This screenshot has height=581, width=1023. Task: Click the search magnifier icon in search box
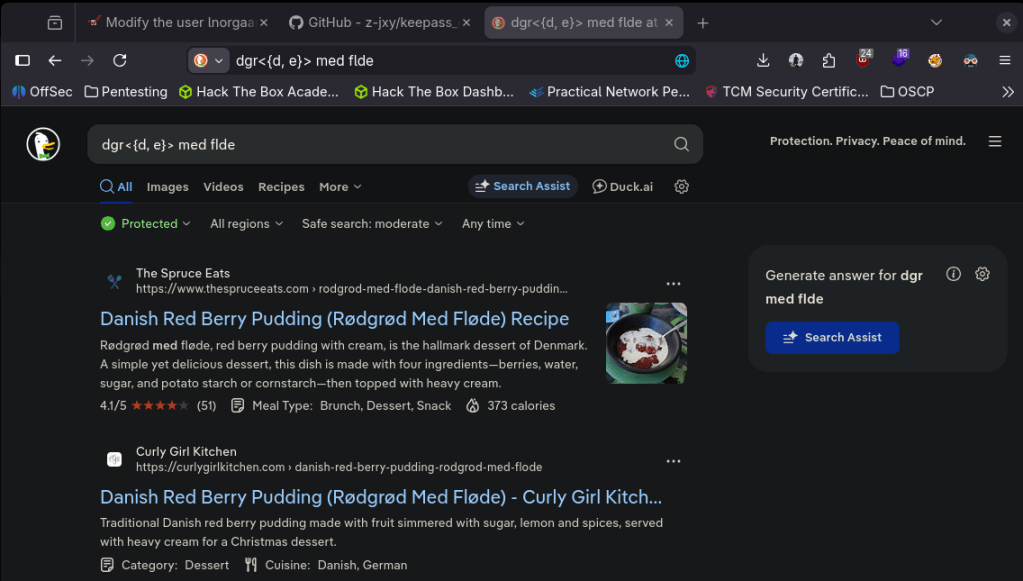pos(681,144)
